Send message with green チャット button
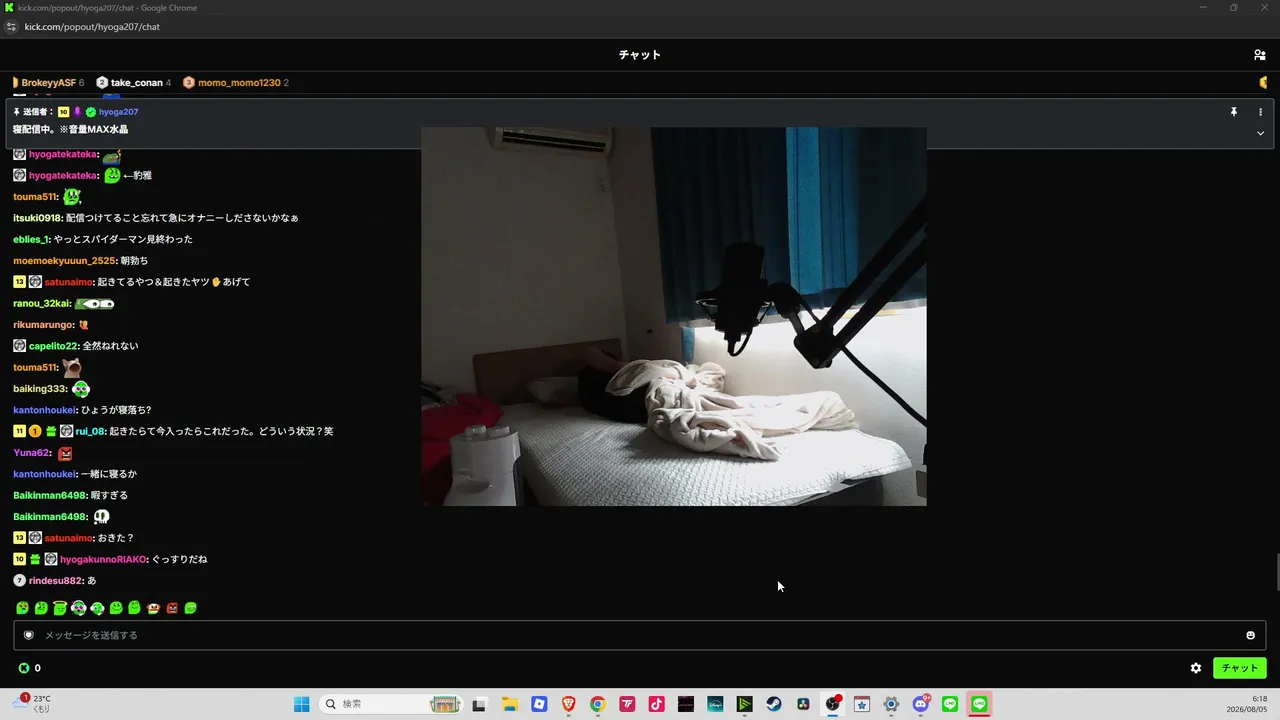The image size is (1280, 720). (x=1239, y=668)
